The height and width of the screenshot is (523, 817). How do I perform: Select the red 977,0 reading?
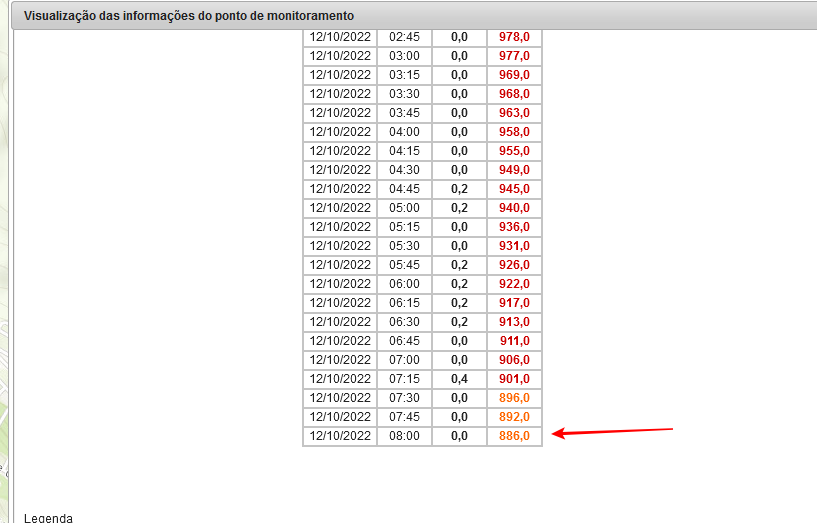click(x=514, y=56)
